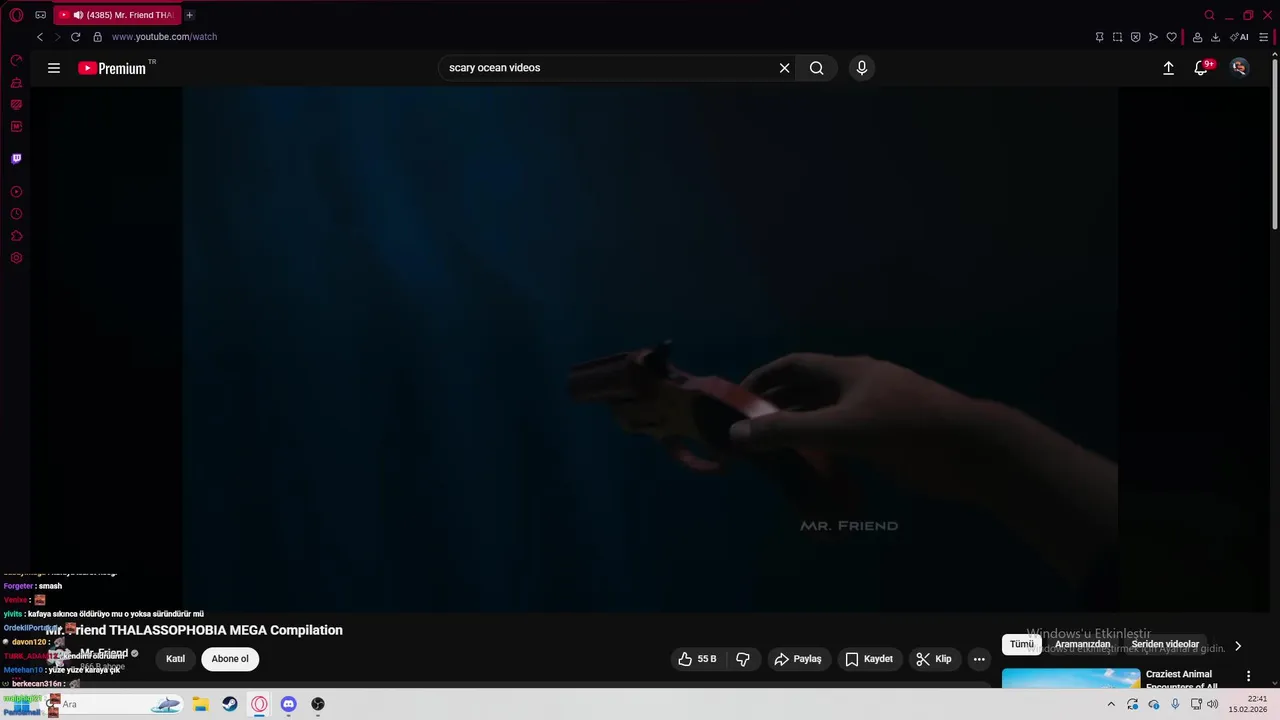Open Discord from taskbar
This screenshot has height=720, width=1280.
point(289,704)
